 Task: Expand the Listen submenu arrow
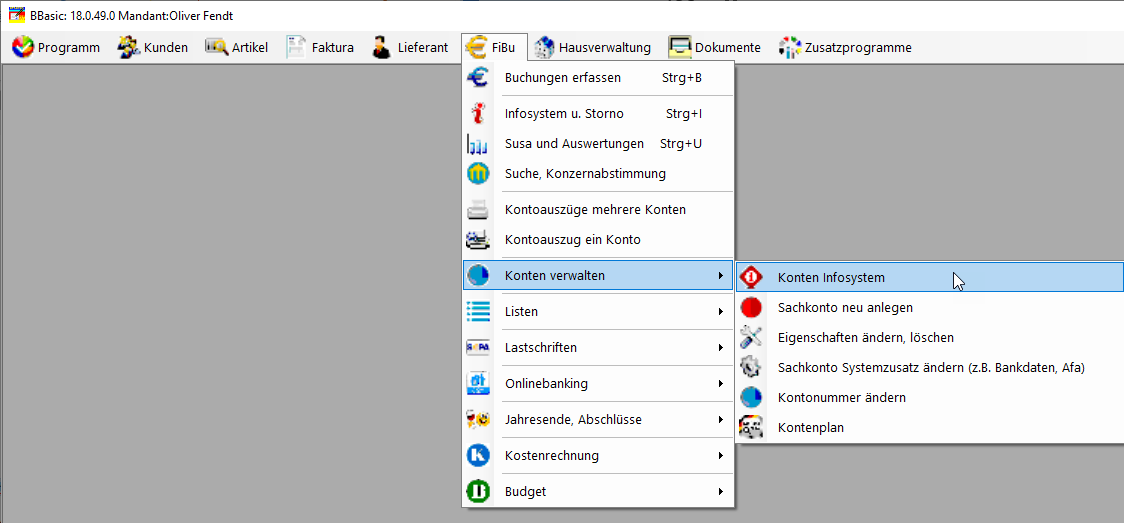coord(720,312)
